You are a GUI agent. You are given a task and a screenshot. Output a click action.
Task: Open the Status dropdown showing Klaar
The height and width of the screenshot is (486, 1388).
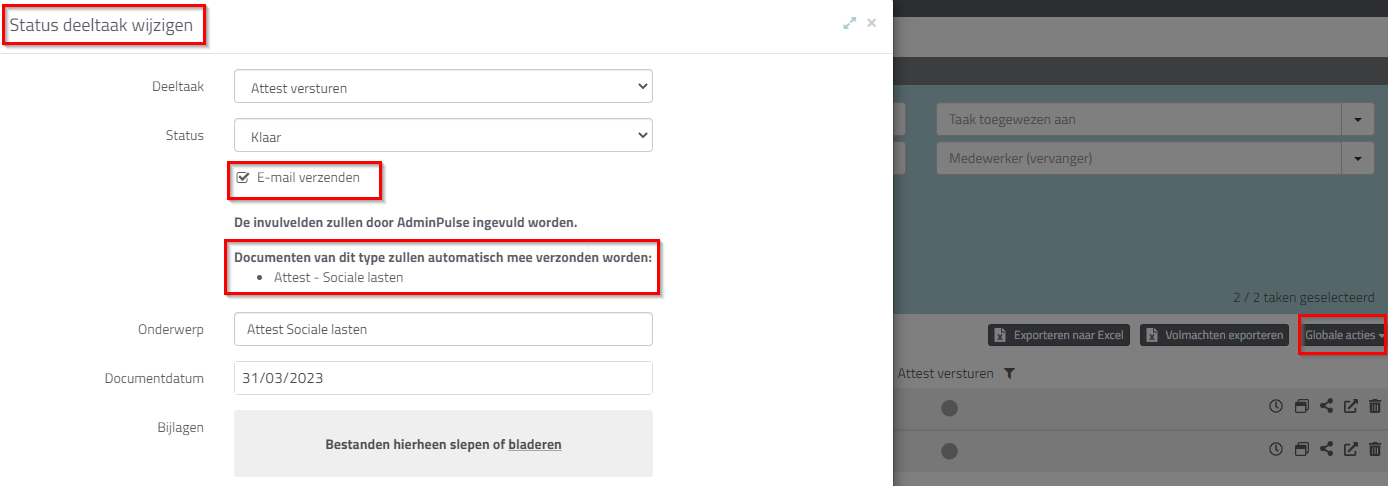click(x=443, y=135)
